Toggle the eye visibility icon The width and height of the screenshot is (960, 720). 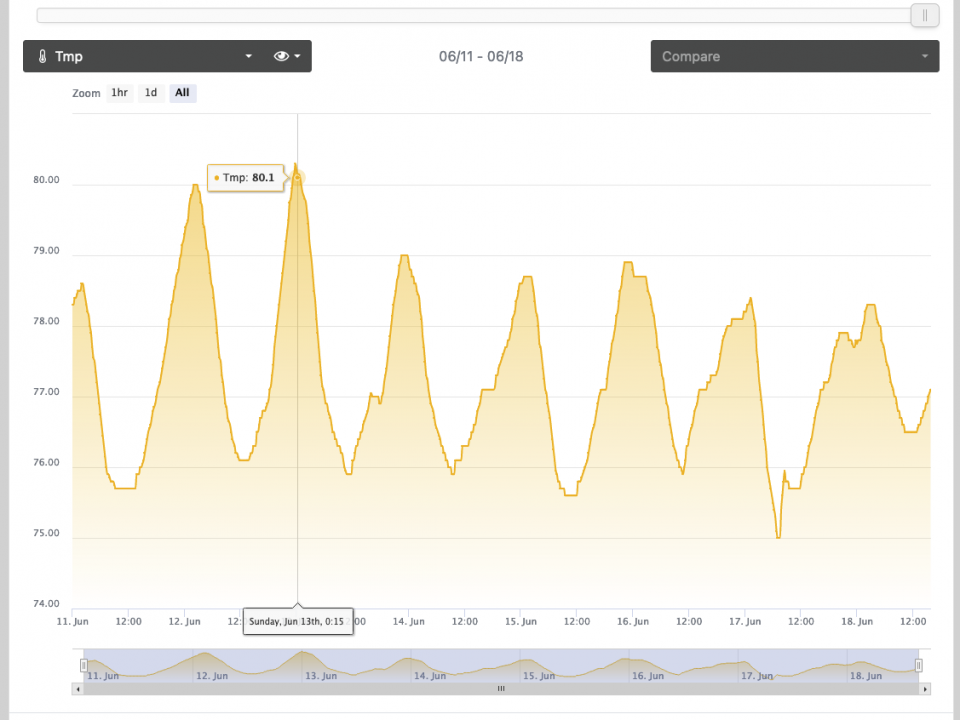[x=281, y=57]
